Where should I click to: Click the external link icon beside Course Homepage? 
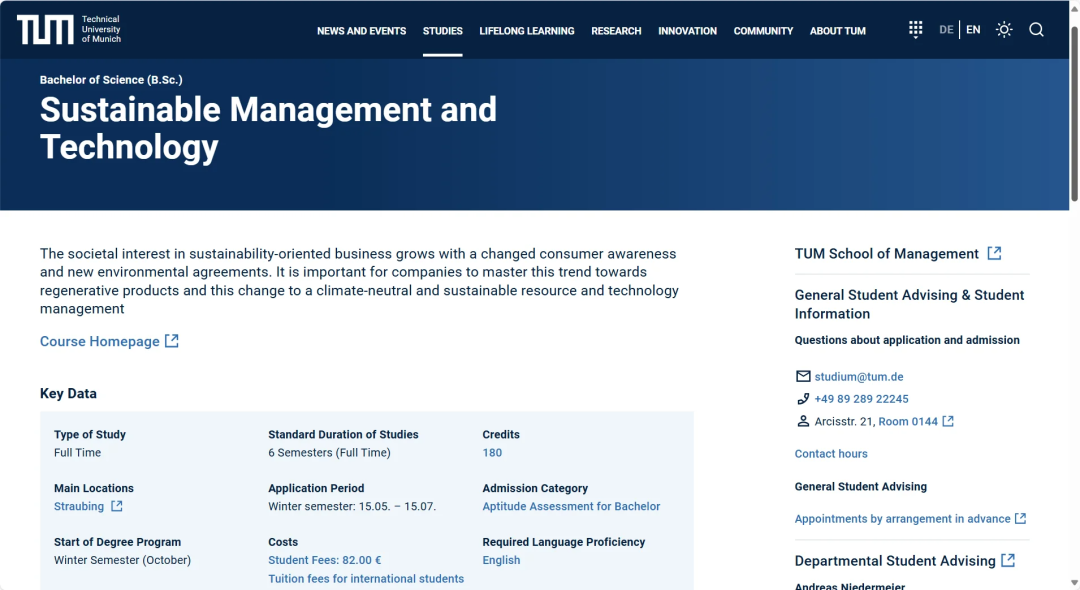pyautogui.click(x=172, y=341)
